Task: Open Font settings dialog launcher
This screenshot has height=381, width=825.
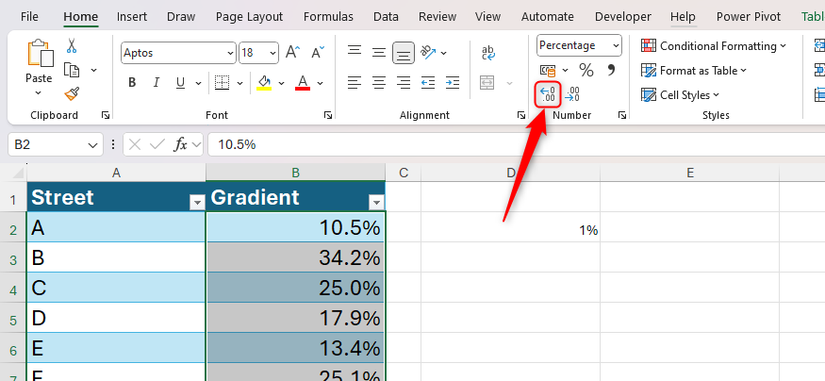Action: [328, 115]
